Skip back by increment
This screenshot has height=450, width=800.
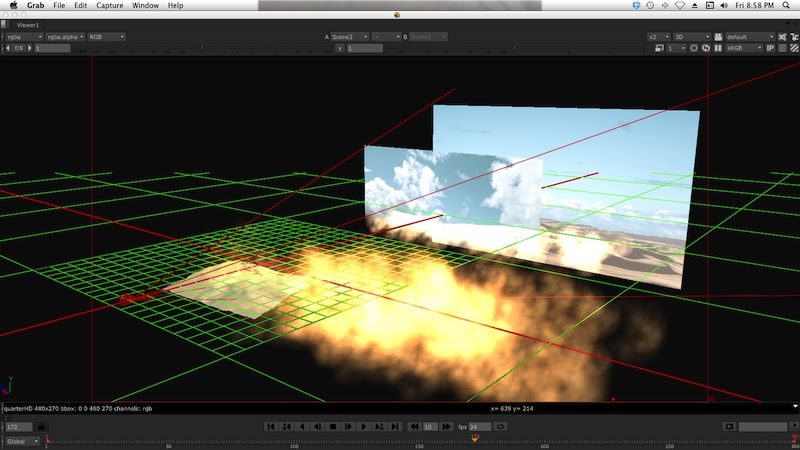click(x=414, y=427)
